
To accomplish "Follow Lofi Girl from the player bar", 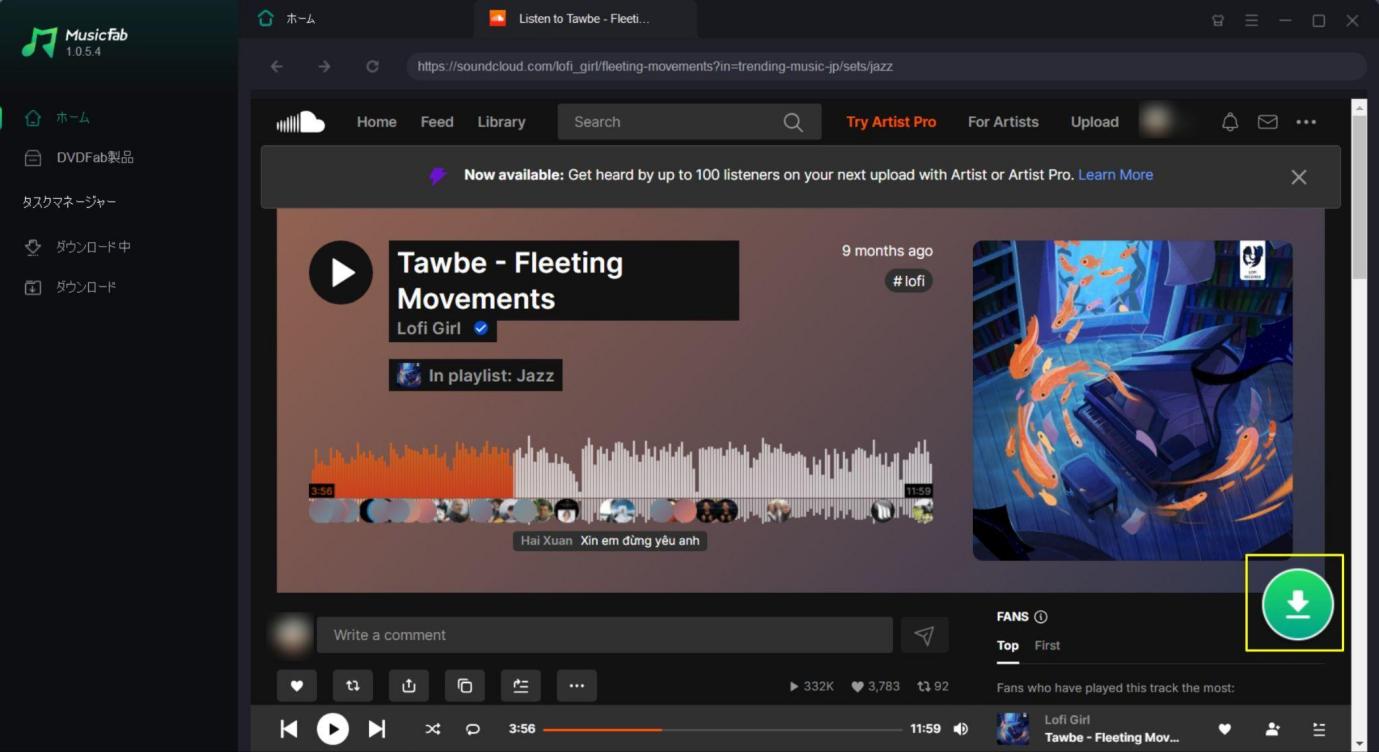I will 1272,729.
